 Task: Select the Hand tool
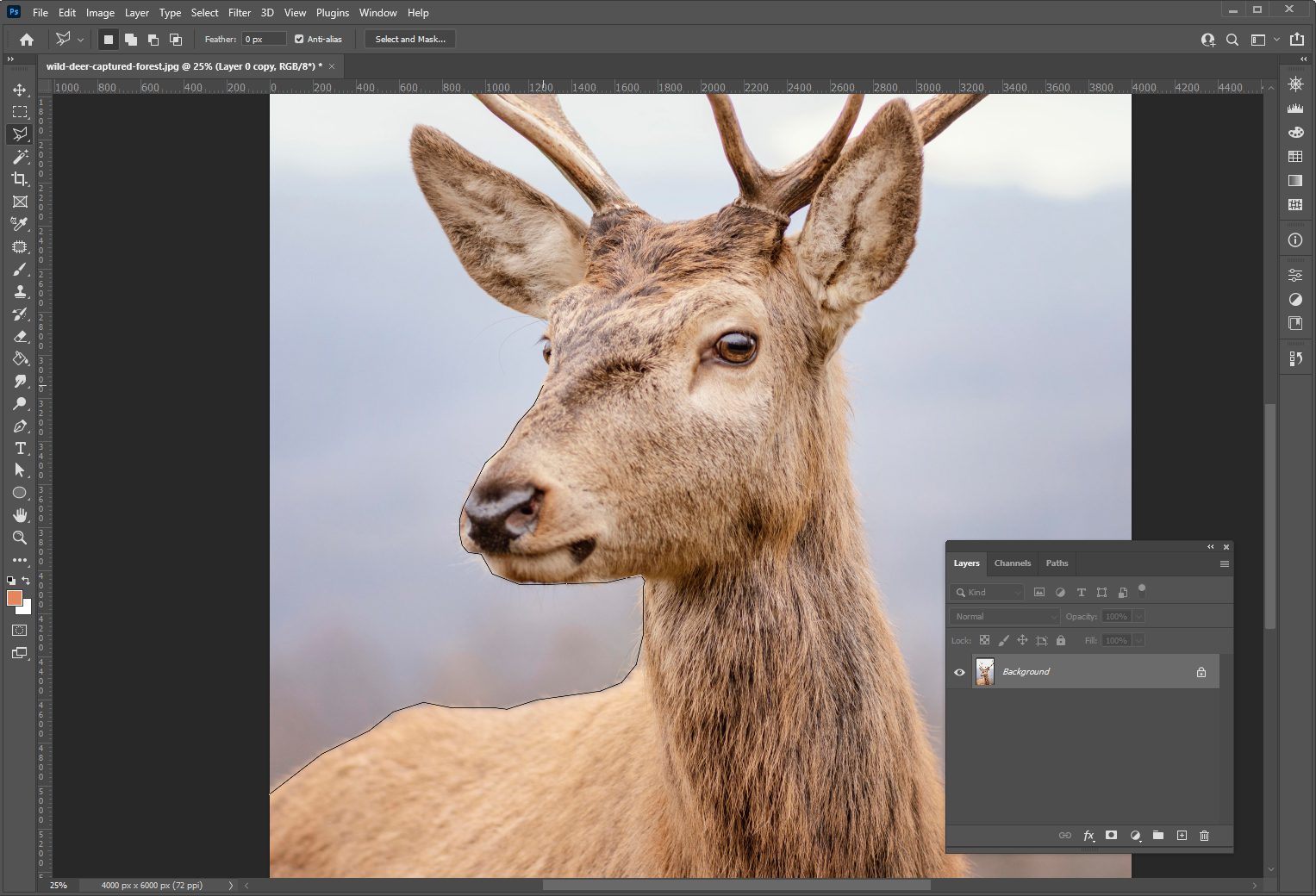click(x=20, y=515)
